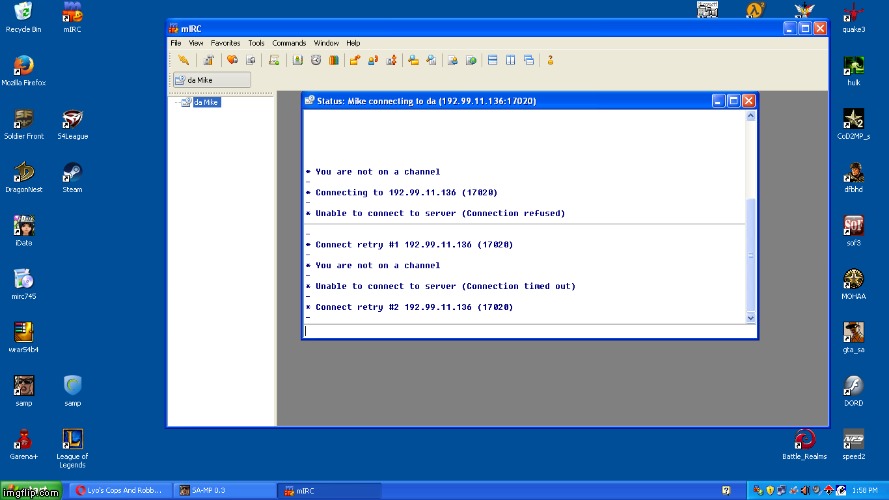Screen dimensions: 889x500
Task: Switch to SA-MP 0.3 in the taskbar
Action: click(x=222, y=490)
